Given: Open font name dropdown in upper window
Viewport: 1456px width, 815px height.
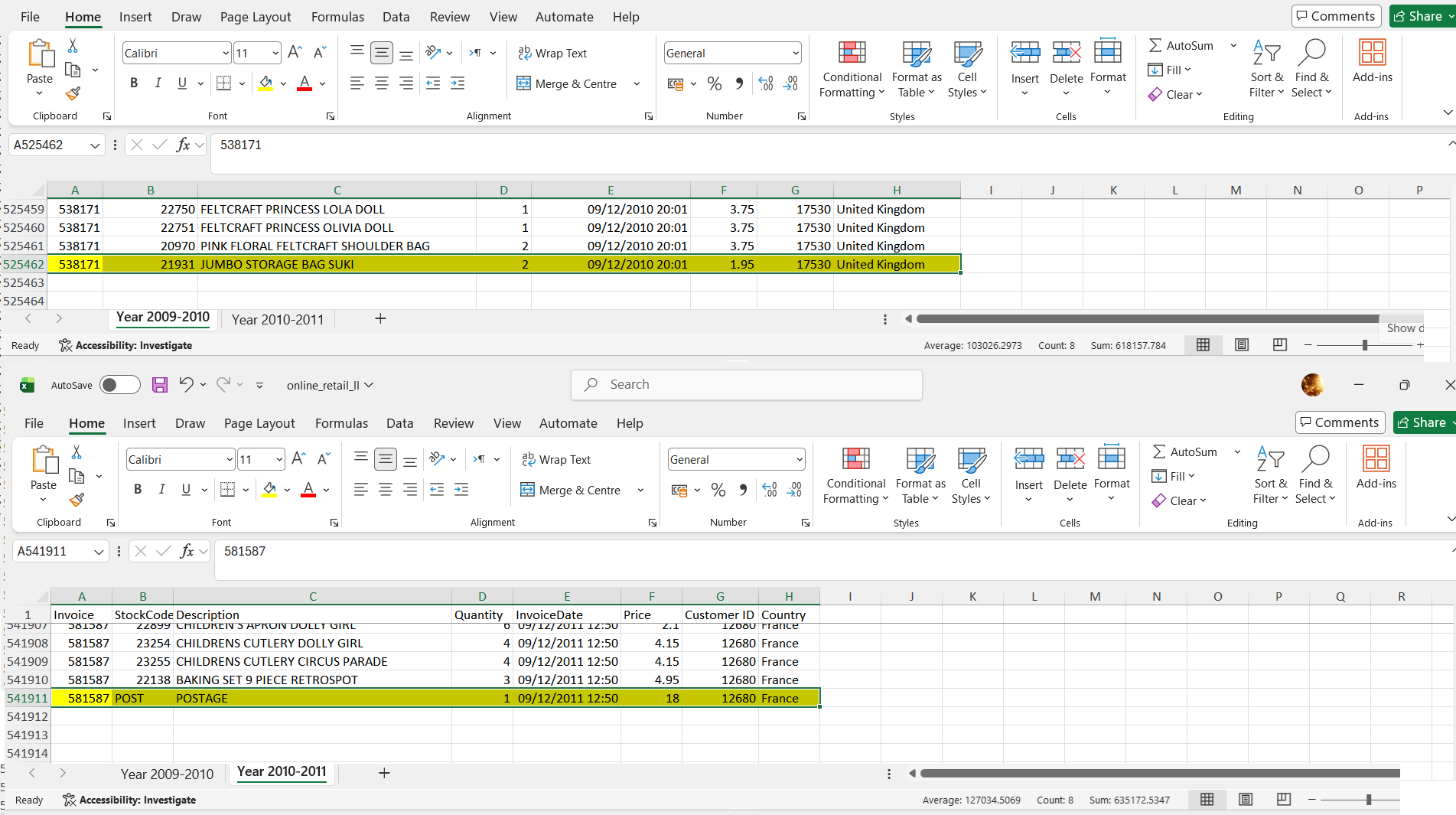Looking at the screenshot, I should point(226,53).
